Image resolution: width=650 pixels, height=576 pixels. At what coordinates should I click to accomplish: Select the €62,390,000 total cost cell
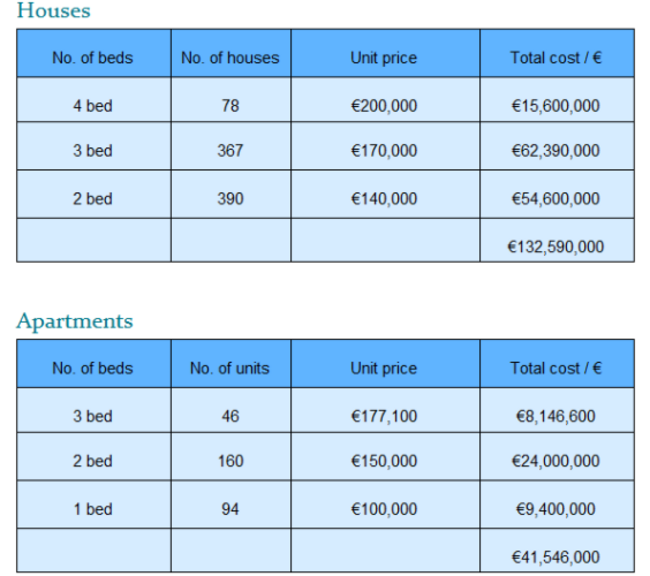click(x=557, y=146)
